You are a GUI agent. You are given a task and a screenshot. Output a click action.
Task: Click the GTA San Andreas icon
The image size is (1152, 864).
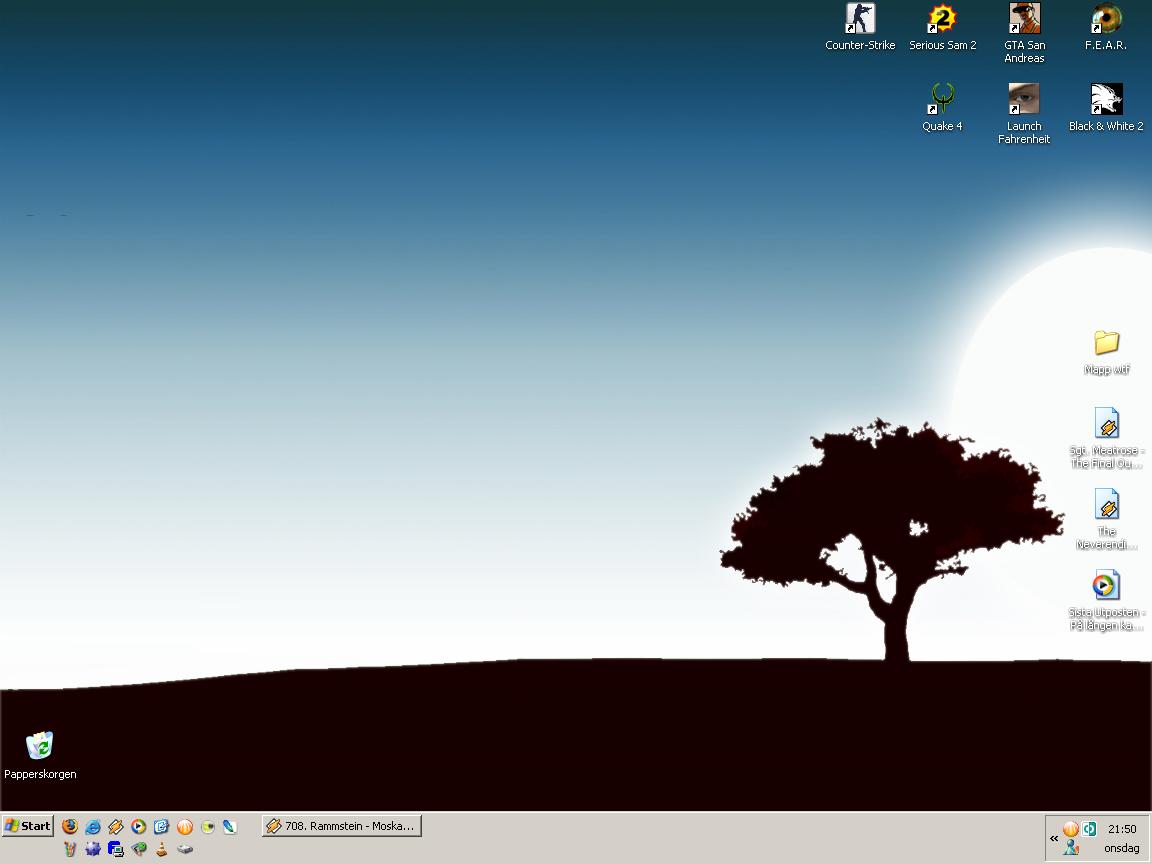click(1024, 33)
